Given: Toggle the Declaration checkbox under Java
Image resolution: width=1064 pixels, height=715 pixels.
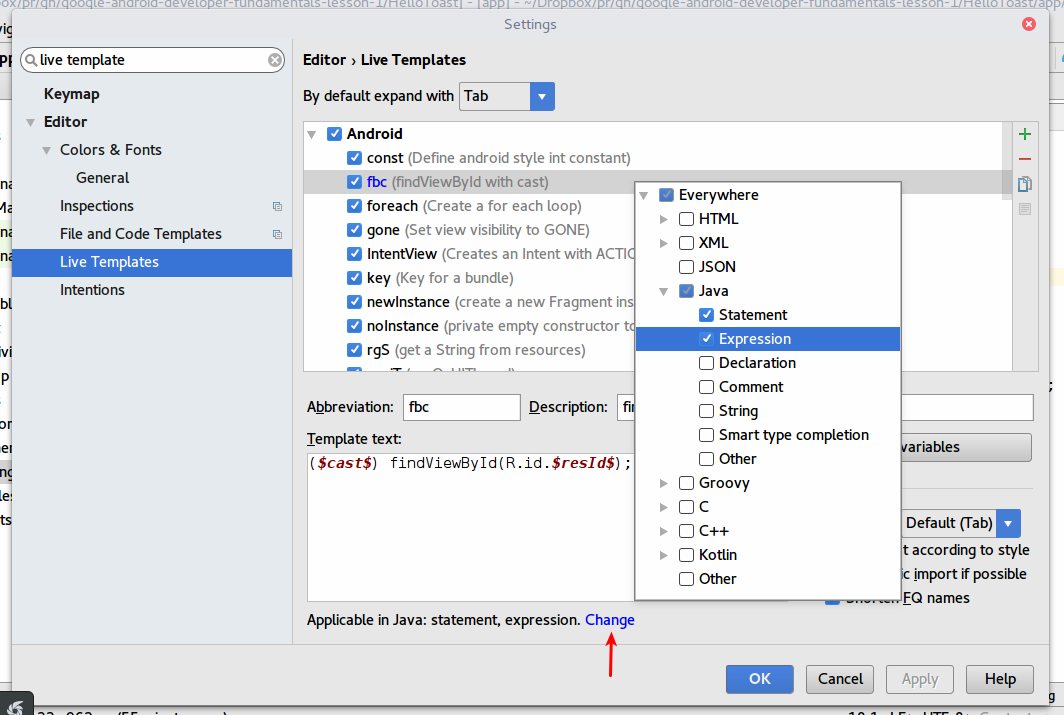Looking at the screenshot, I should [706, 363].
